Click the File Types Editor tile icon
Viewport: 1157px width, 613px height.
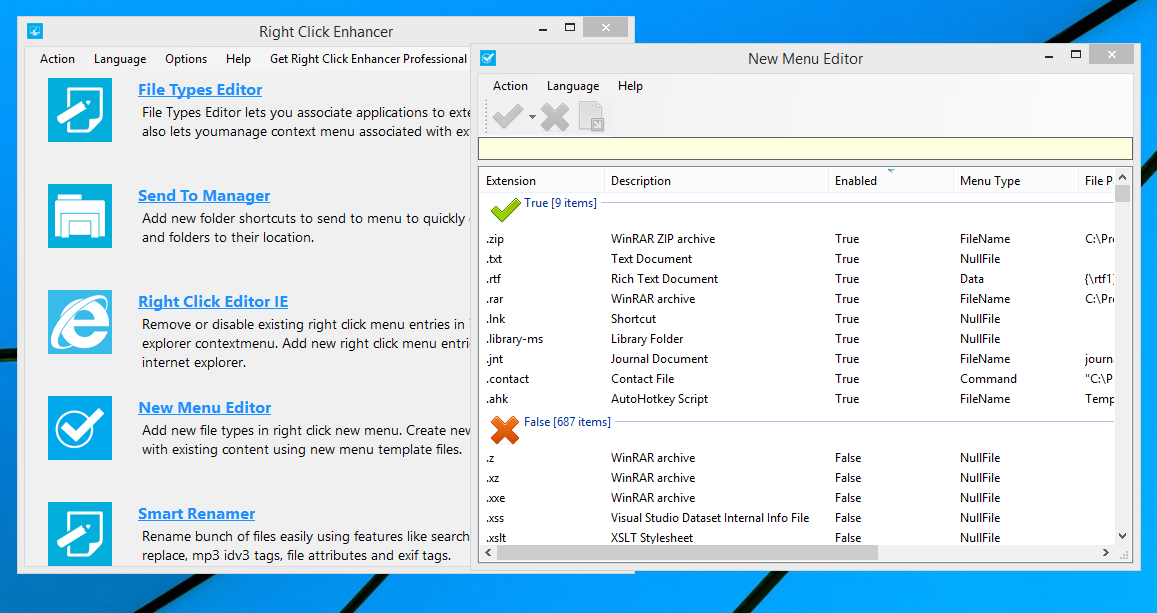click(80, 110)
